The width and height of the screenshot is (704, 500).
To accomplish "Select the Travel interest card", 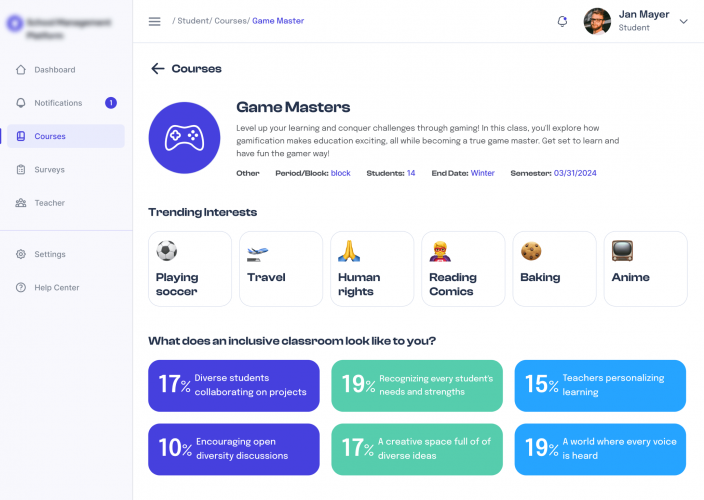I will point(281,269).
